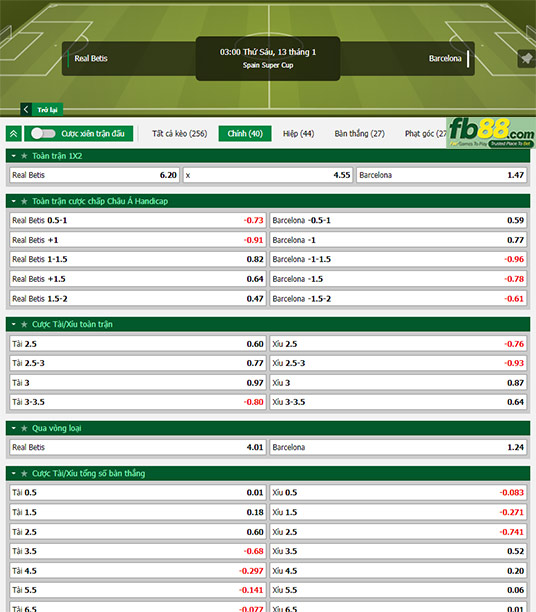The width and height of the screenshot is (536, 612).
Task: Pick Xỉu 2.5 at -0.741
Action: [x=398, y=532]
